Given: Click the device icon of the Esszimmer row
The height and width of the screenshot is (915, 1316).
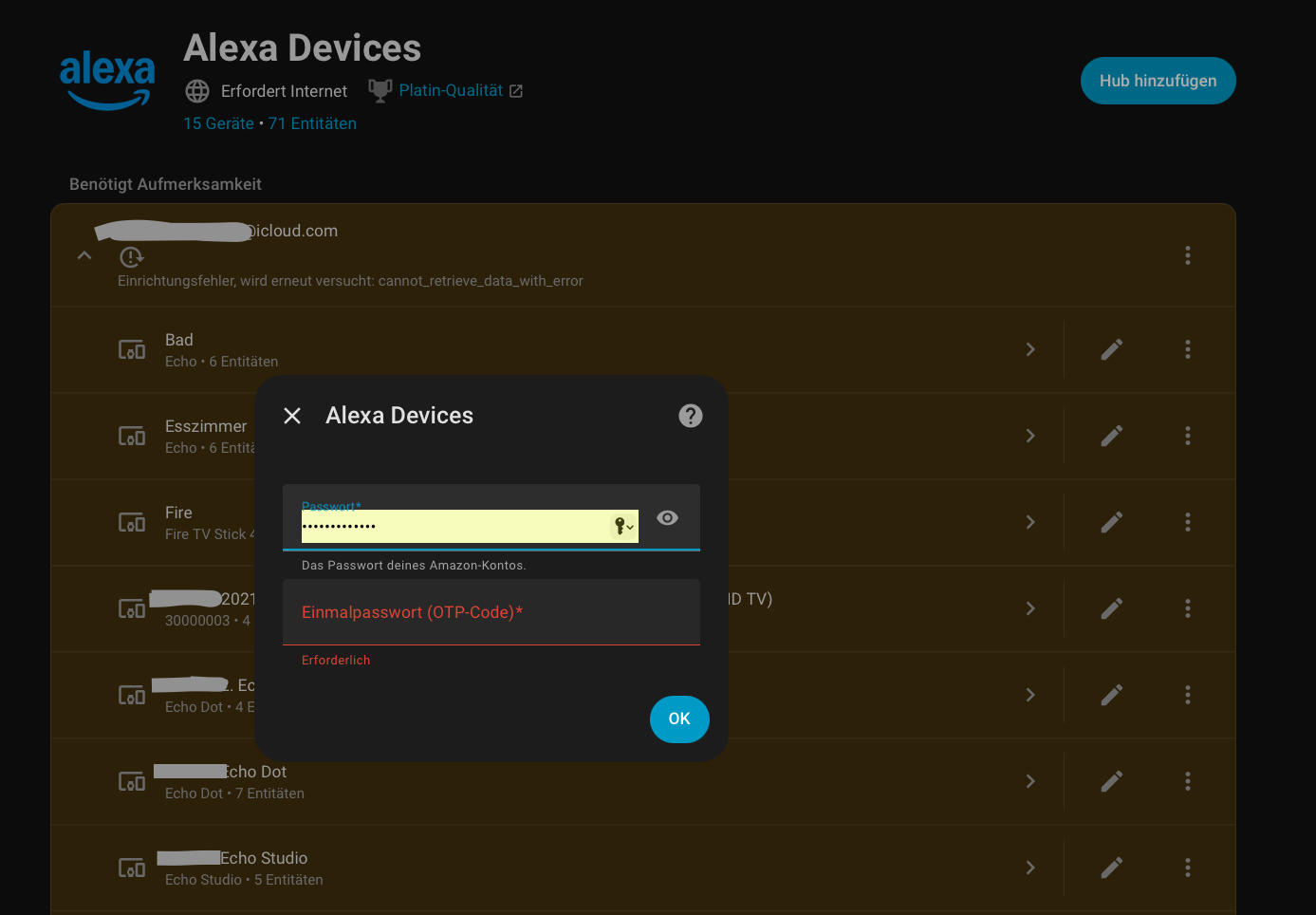Looking at the screenshot, I should [132, 437].
